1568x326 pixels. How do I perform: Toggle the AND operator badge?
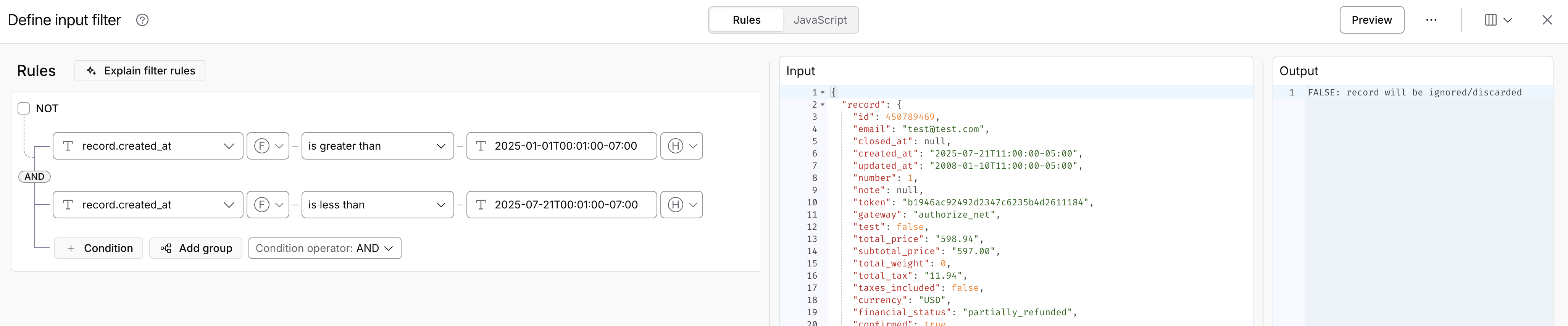click(35, 176)
